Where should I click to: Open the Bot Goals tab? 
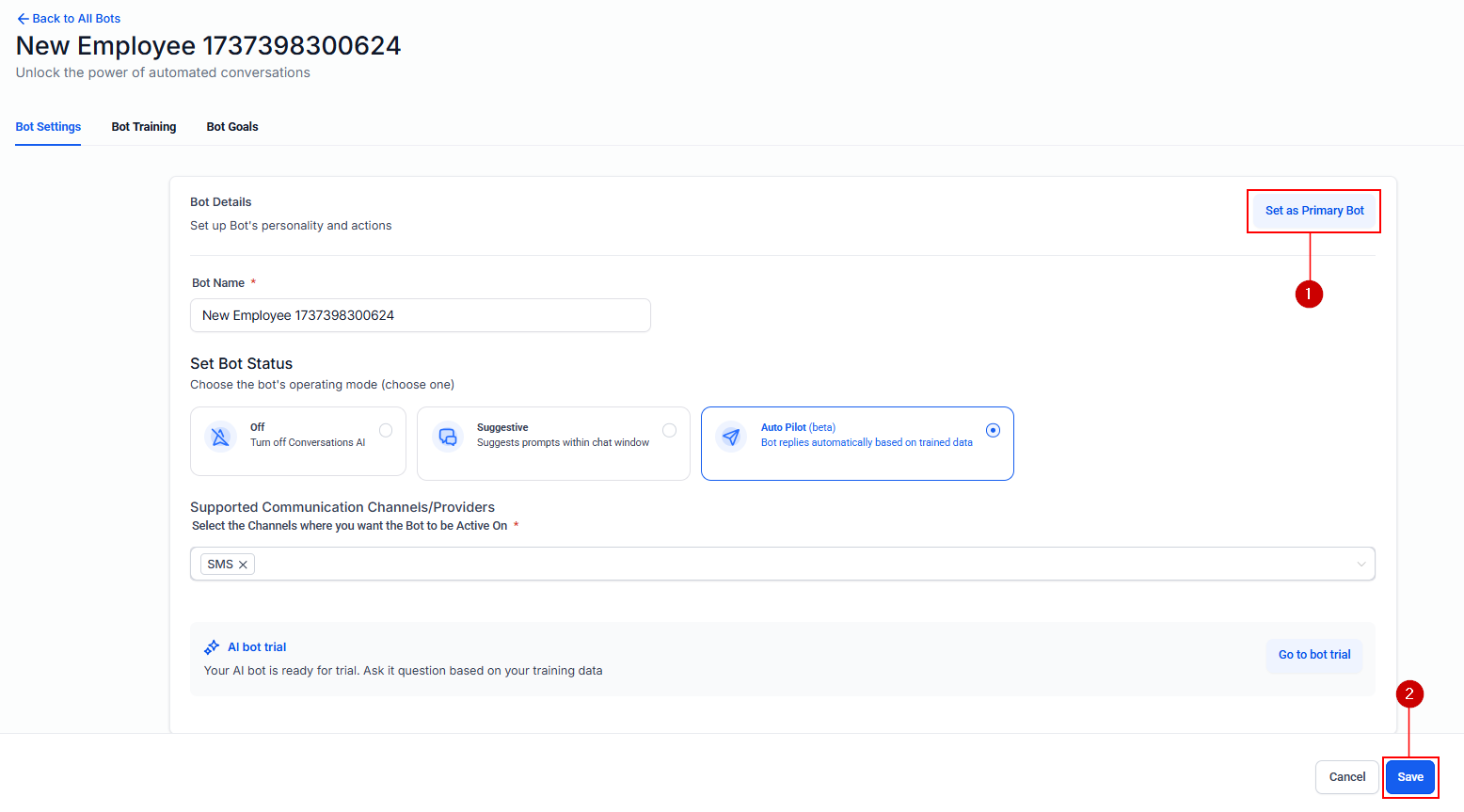[x=231, y=126]
